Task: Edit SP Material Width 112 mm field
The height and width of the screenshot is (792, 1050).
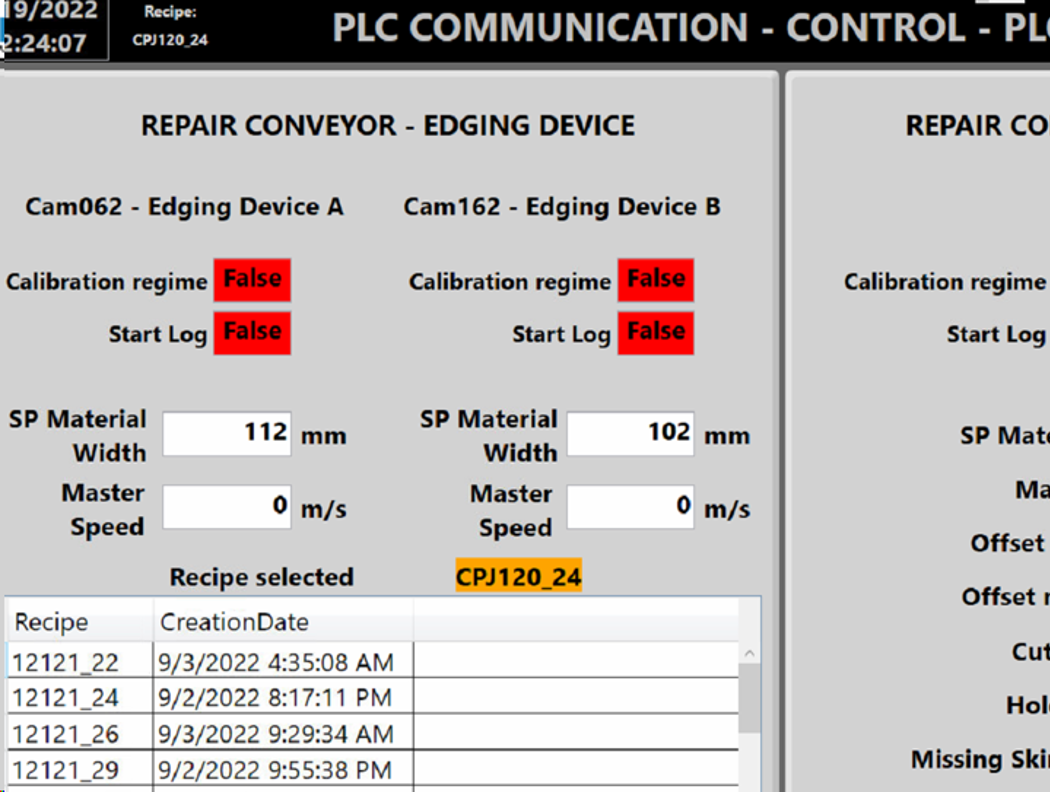Action: (226, 430)
